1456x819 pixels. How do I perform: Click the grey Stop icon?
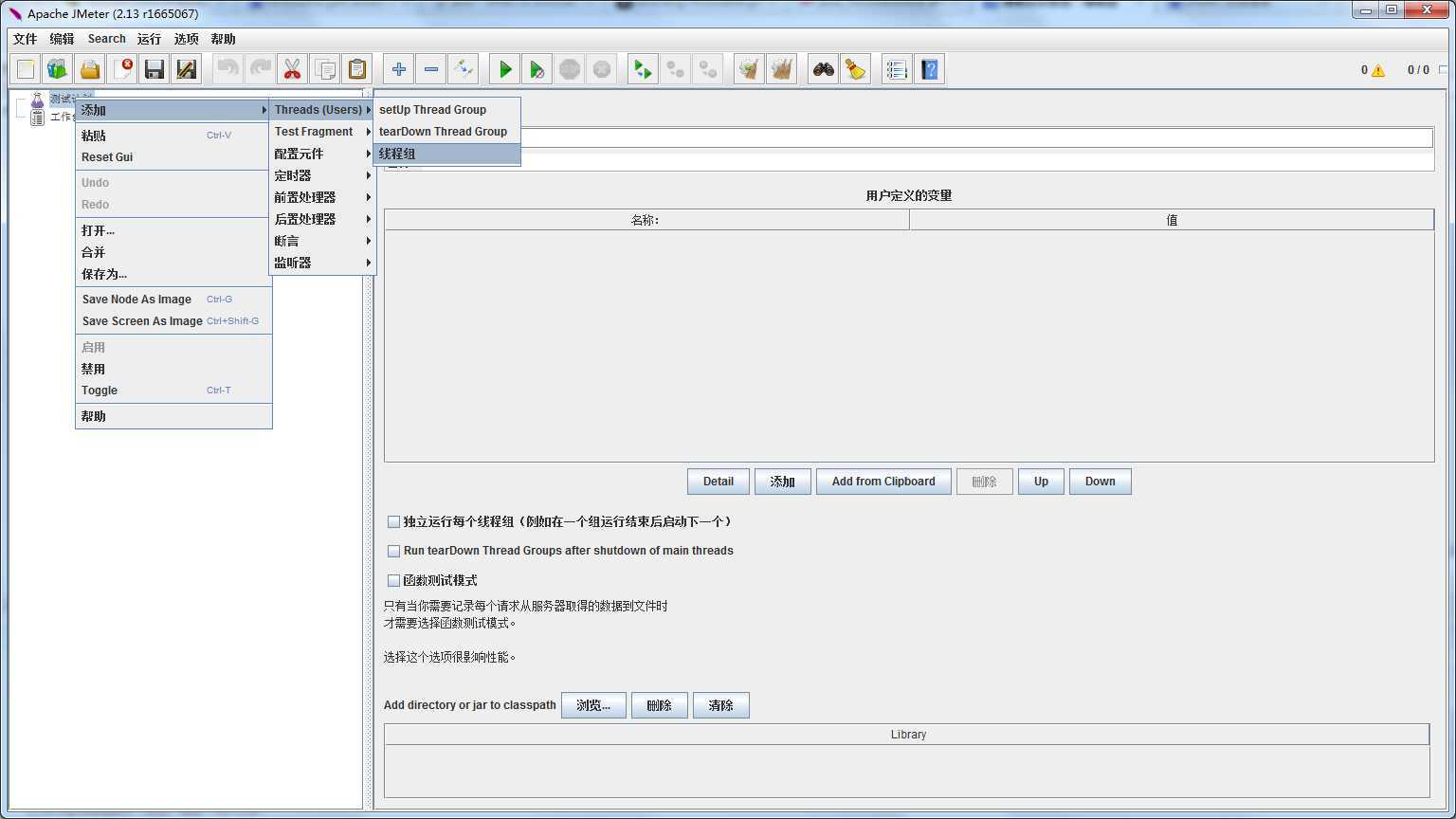click(x=570, y=69)
